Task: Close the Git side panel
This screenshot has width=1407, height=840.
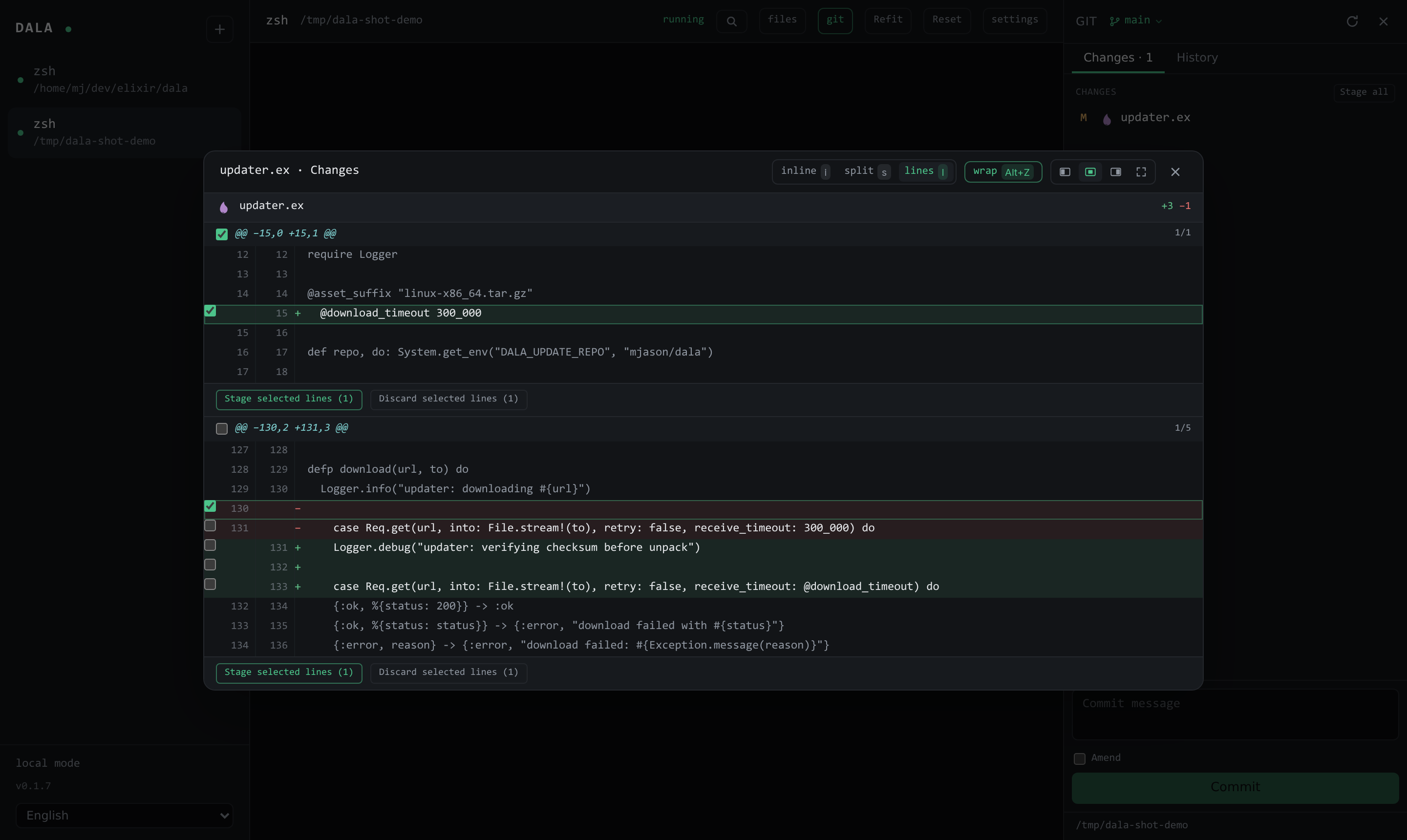Action: pyautogui.click(x=1383, y=21)
